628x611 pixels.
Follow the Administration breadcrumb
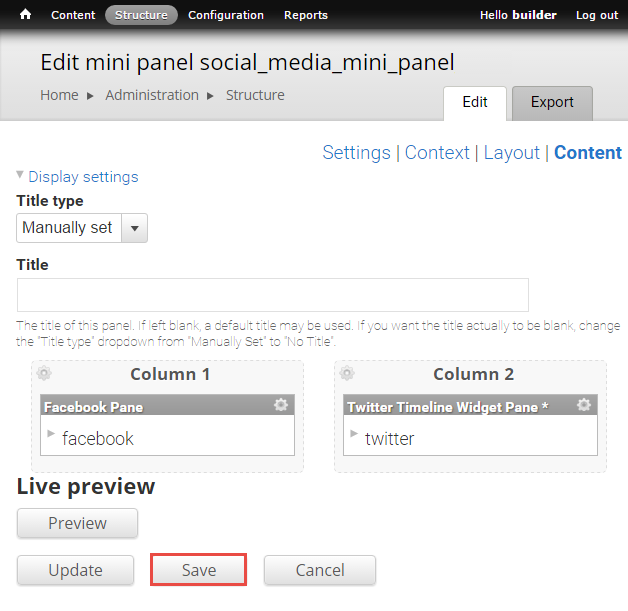click(x=152, y=95)
